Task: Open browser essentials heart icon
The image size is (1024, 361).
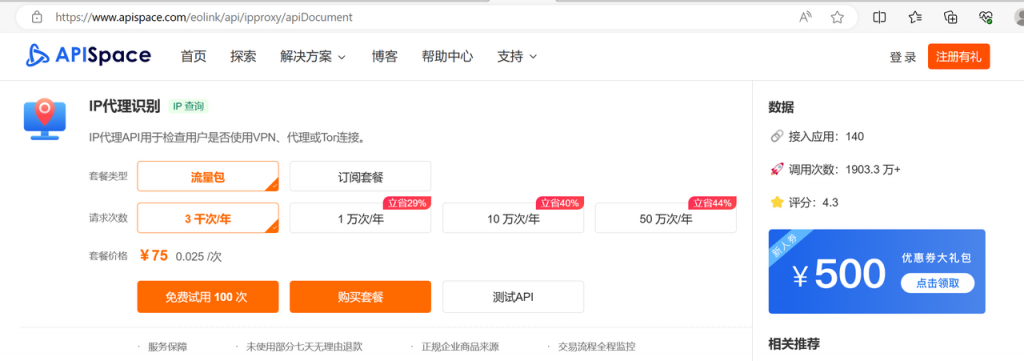Action: tap(986, 18)
